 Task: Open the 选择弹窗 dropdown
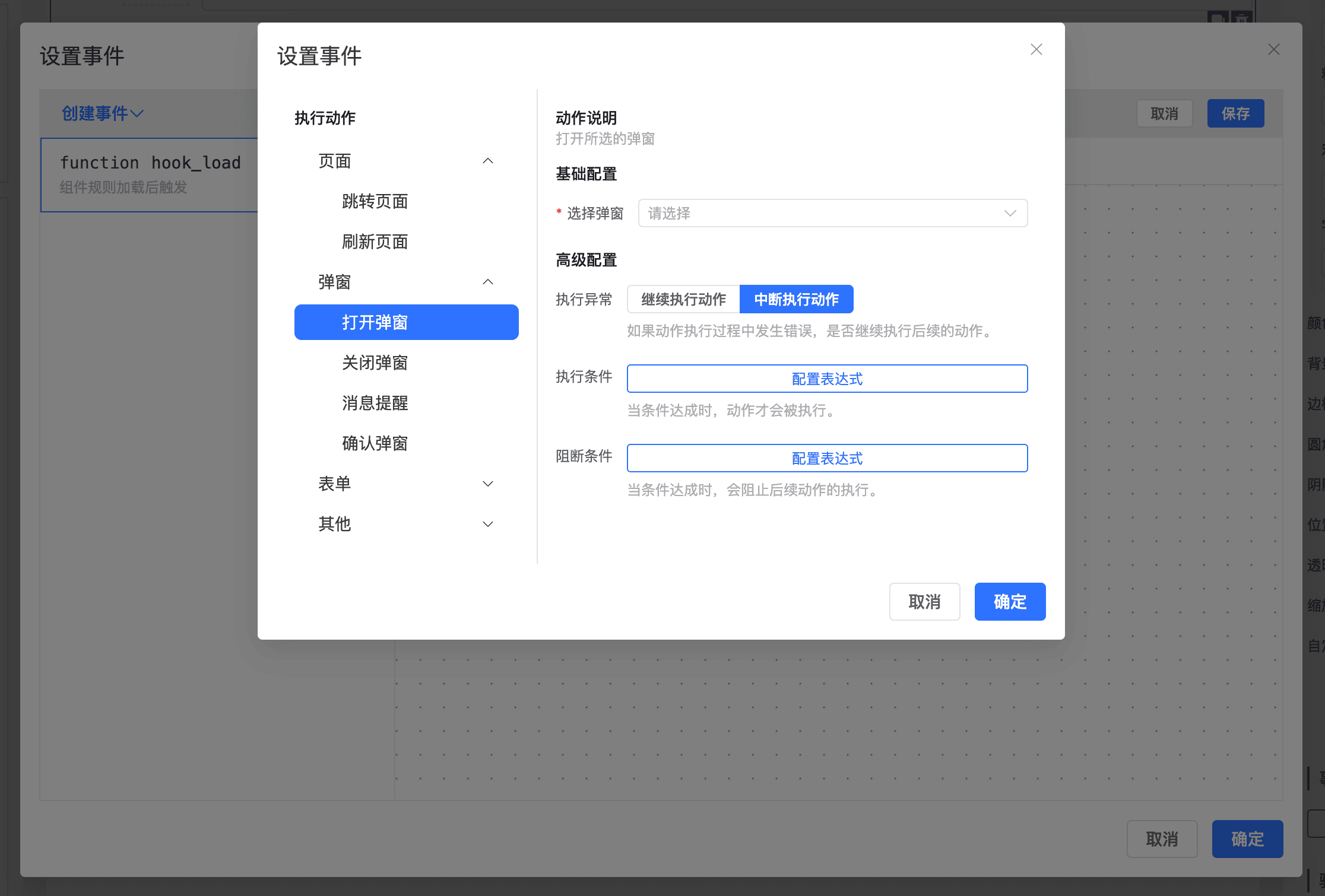[832, 213]
